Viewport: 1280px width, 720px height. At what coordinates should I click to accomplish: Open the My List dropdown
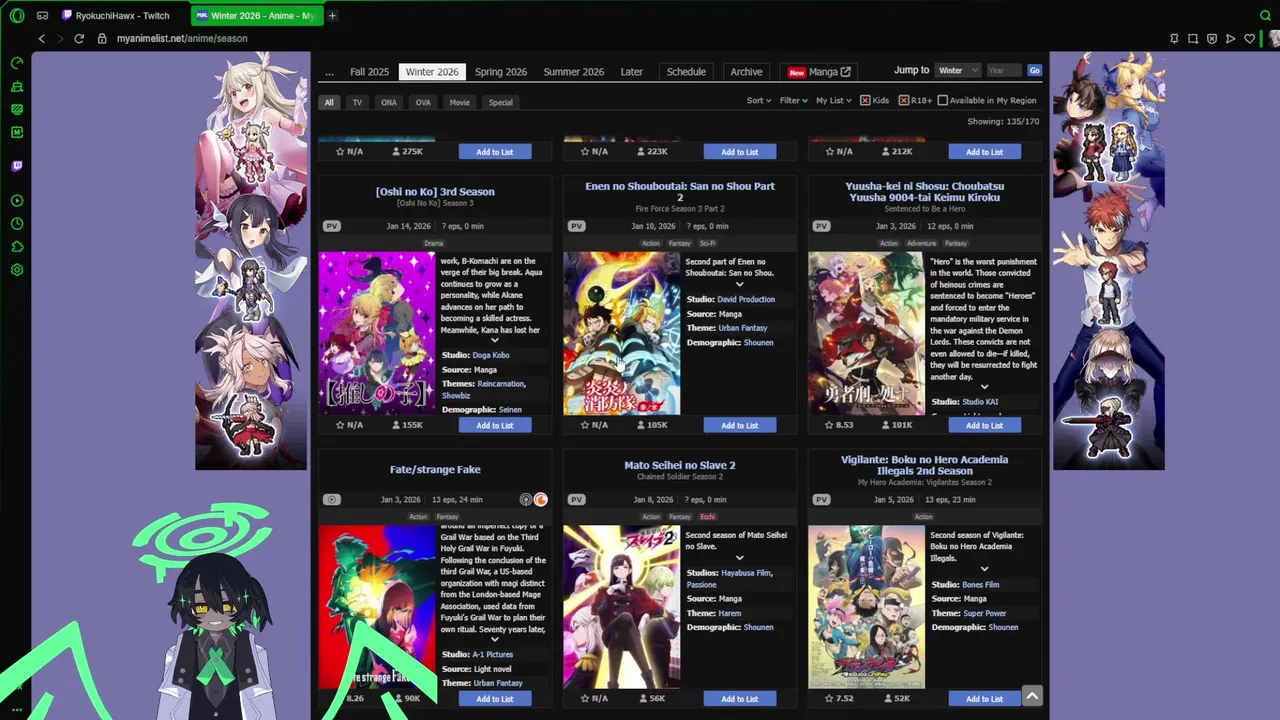coord(833,100)
